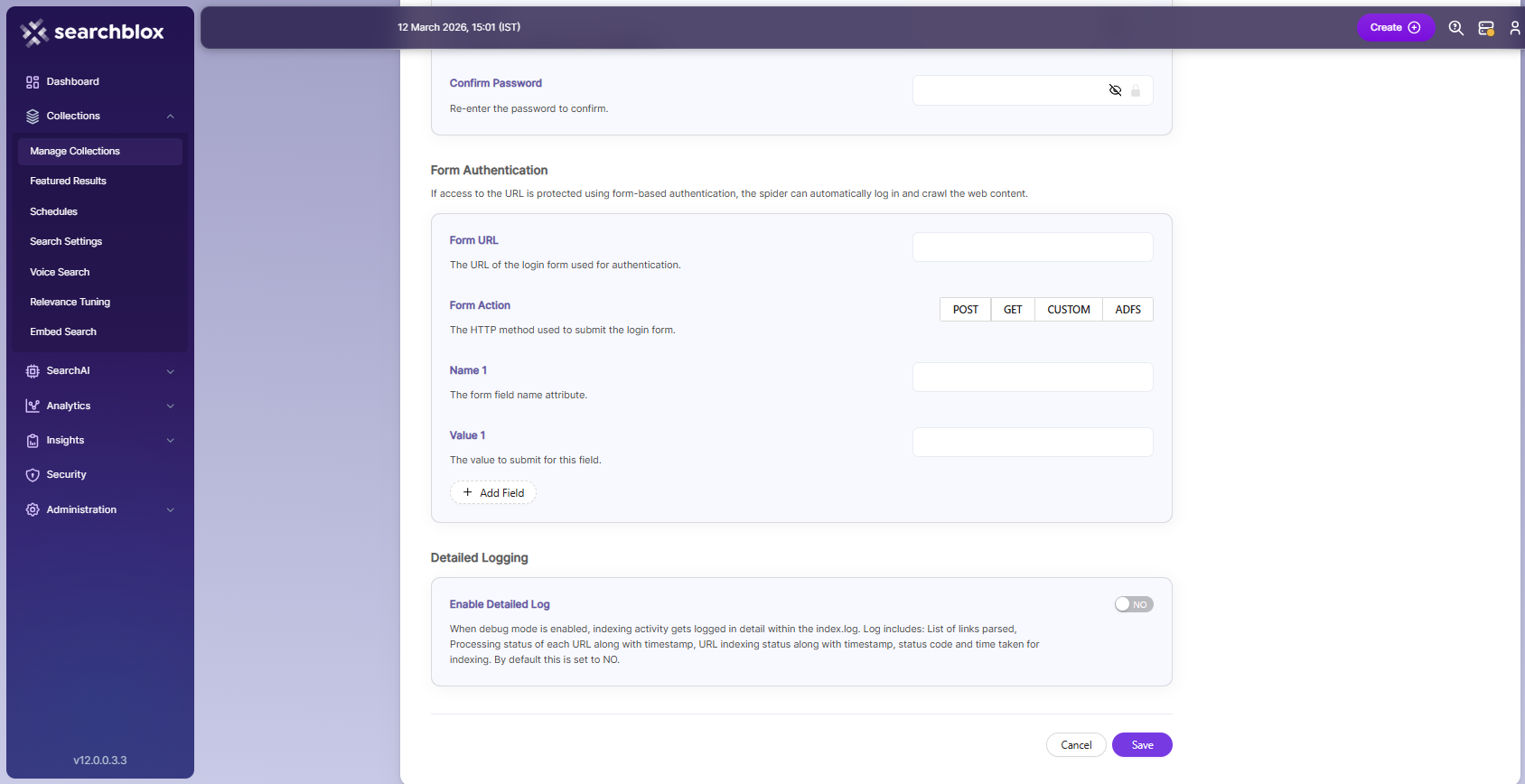Click the SearchAI chip icon

[x=33, y=371]
